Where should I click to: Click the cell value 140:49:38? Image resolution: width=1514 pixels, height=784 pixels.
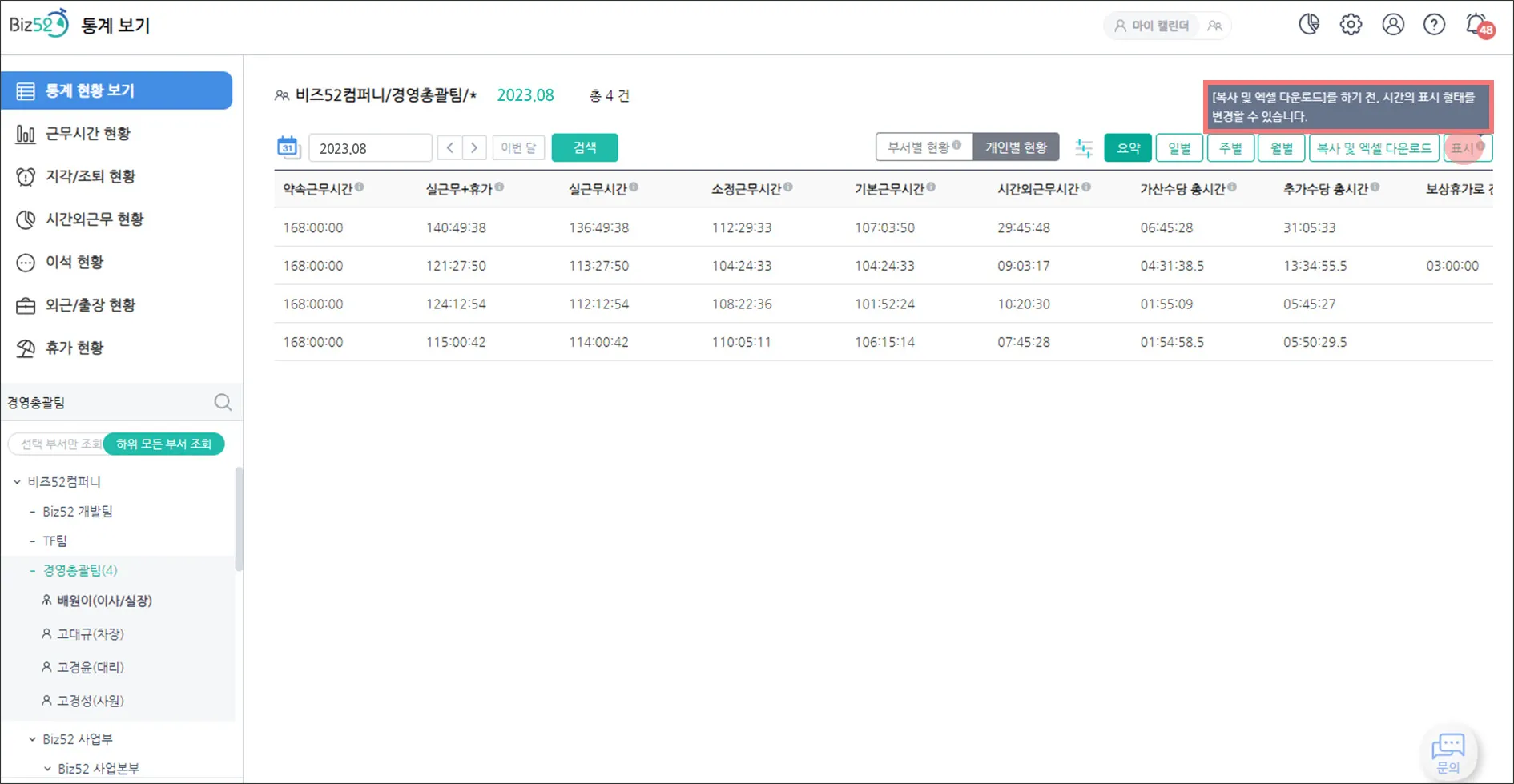[x=456, y=227]
